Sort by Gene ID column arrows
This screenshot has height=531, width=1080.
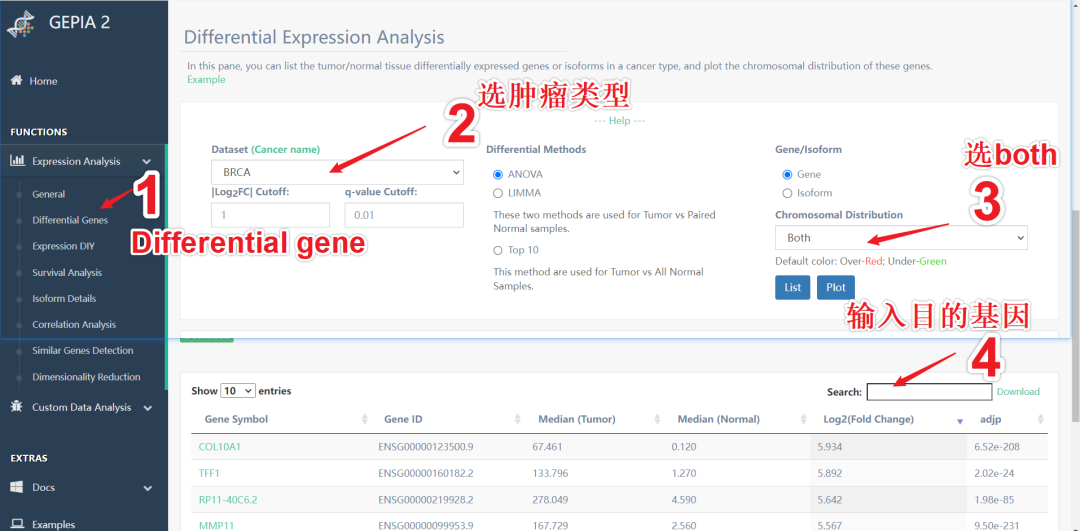[518, 419]
